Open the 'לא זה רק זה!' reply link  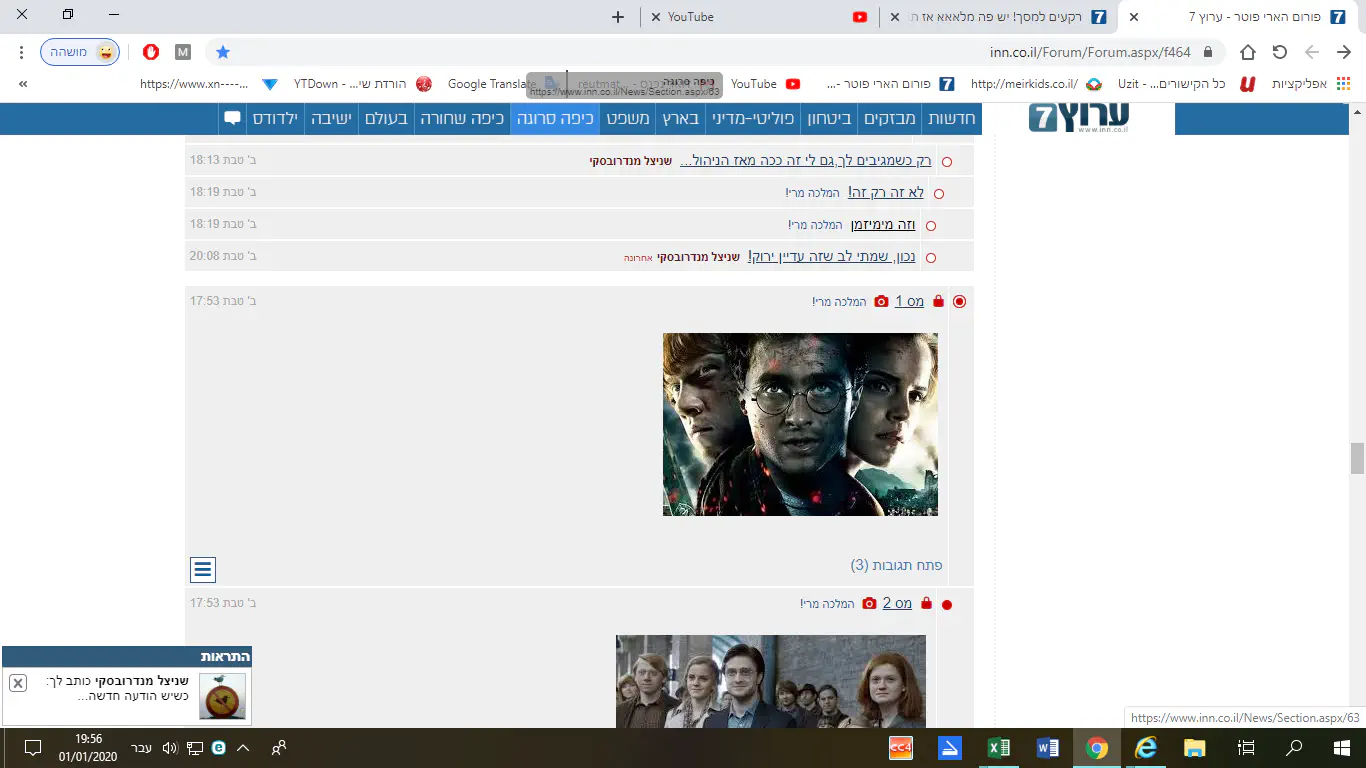[886, 192]
